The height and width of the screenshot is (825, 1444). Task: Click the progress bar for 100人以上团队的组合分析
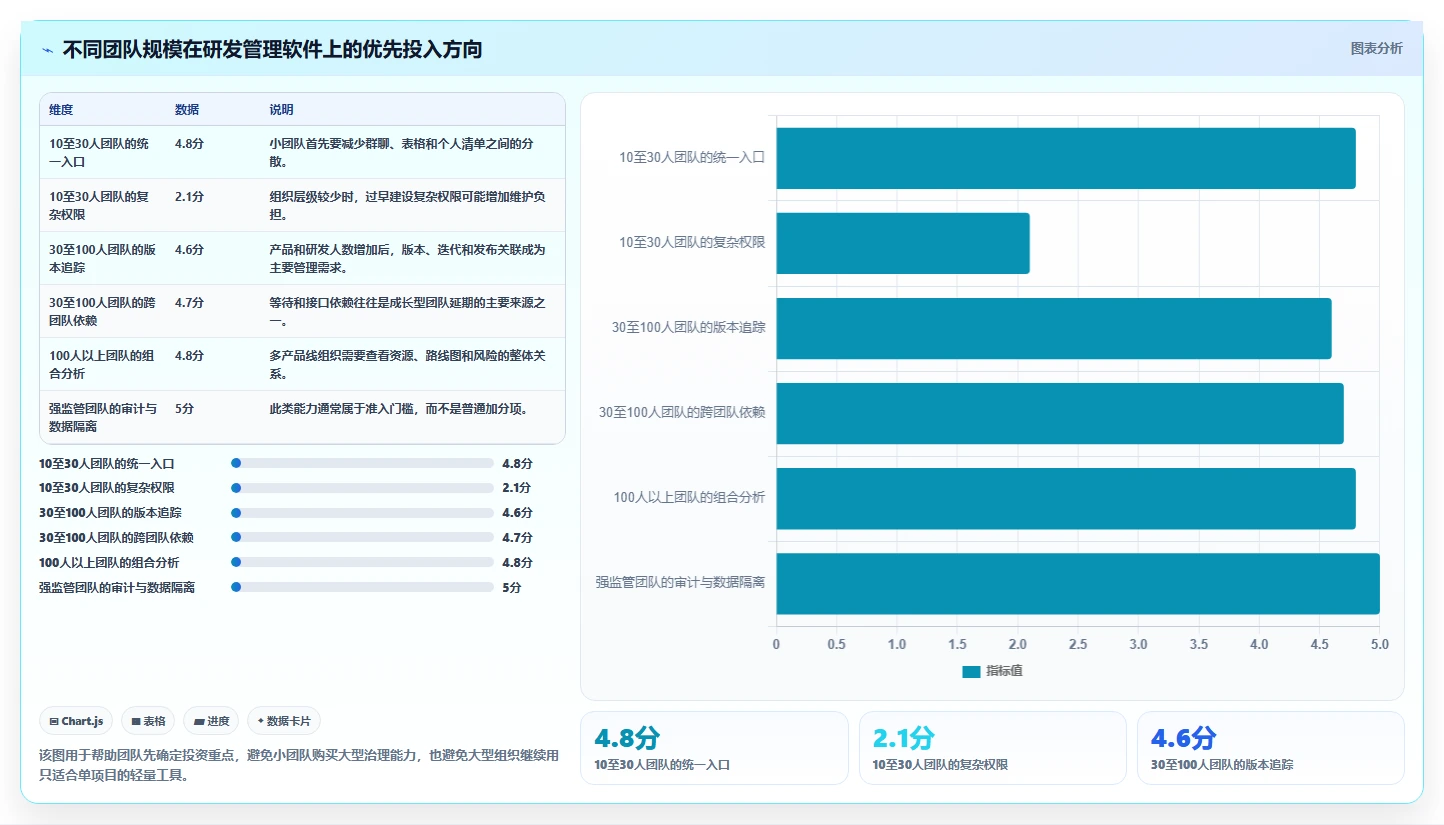362,563
